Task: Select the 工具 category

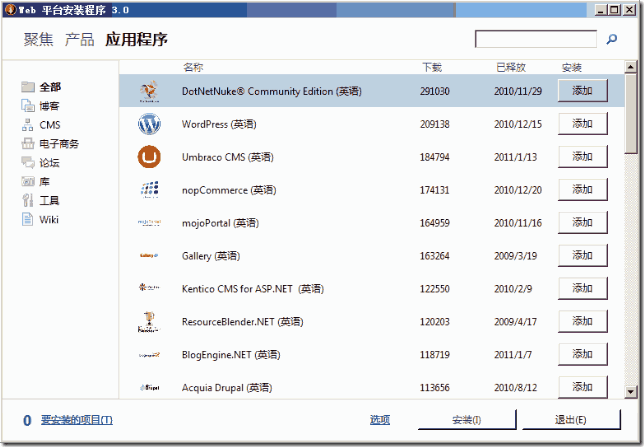Action: pos(49,200)
